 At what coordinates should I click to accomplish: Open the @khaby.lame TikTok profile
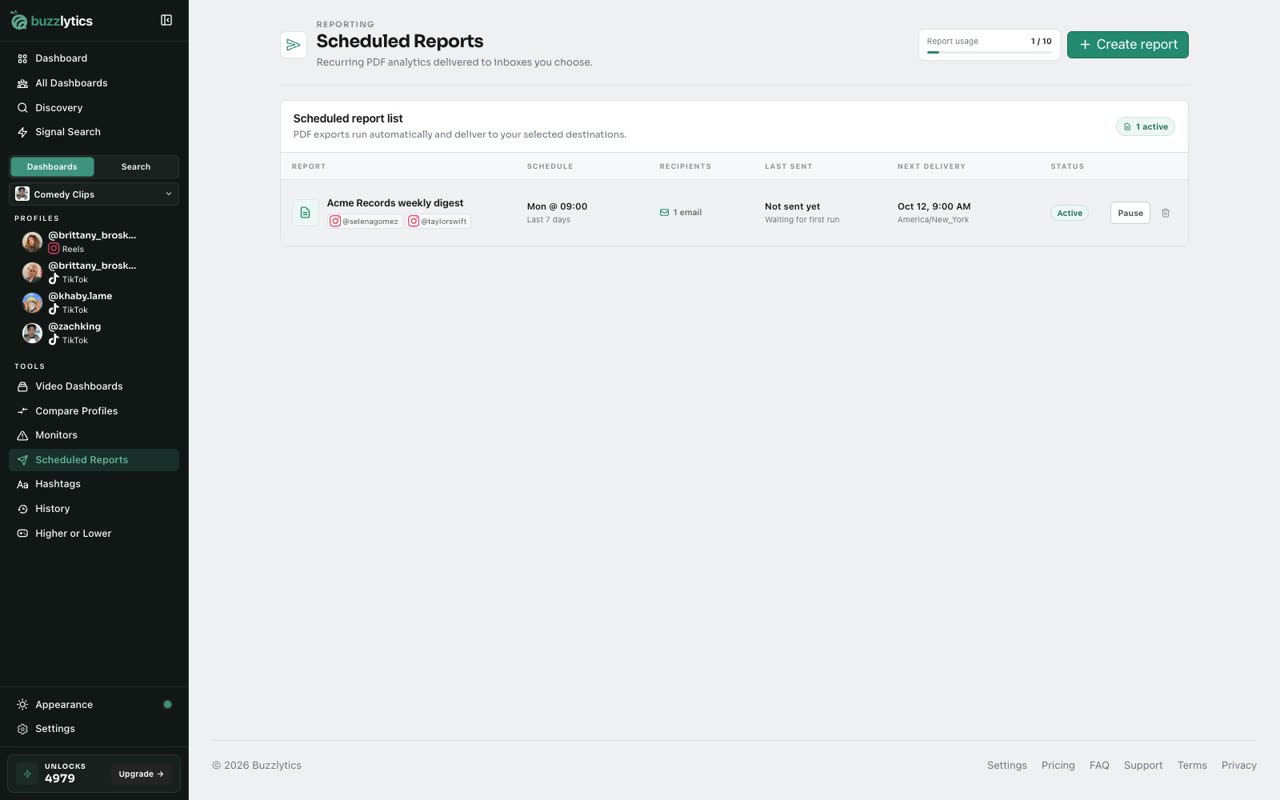pyautogui.click(x=94, y=302)
